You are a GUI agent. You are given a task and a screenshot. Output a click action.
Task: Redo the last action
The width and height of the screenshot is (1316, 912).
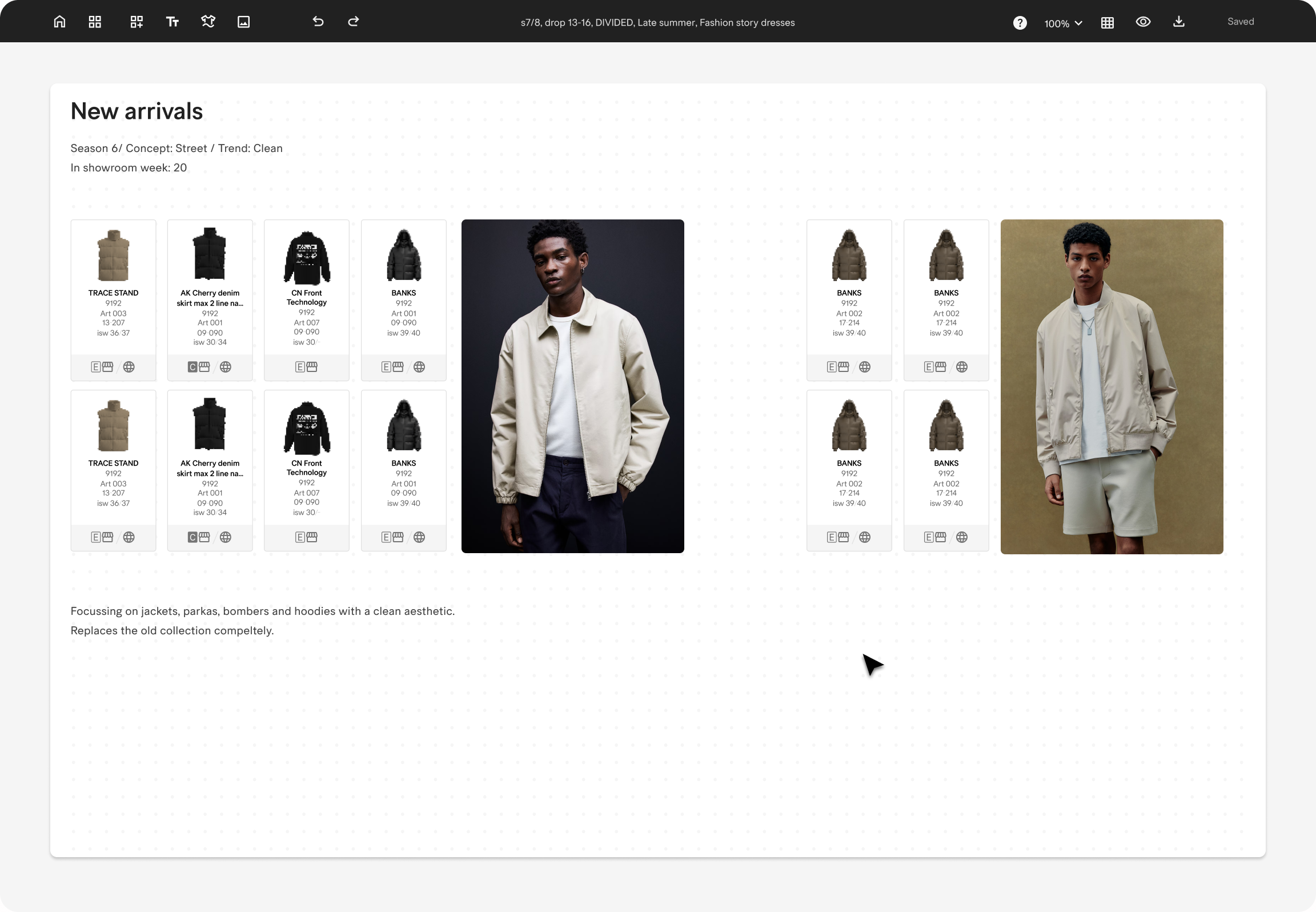pos(354,22)
